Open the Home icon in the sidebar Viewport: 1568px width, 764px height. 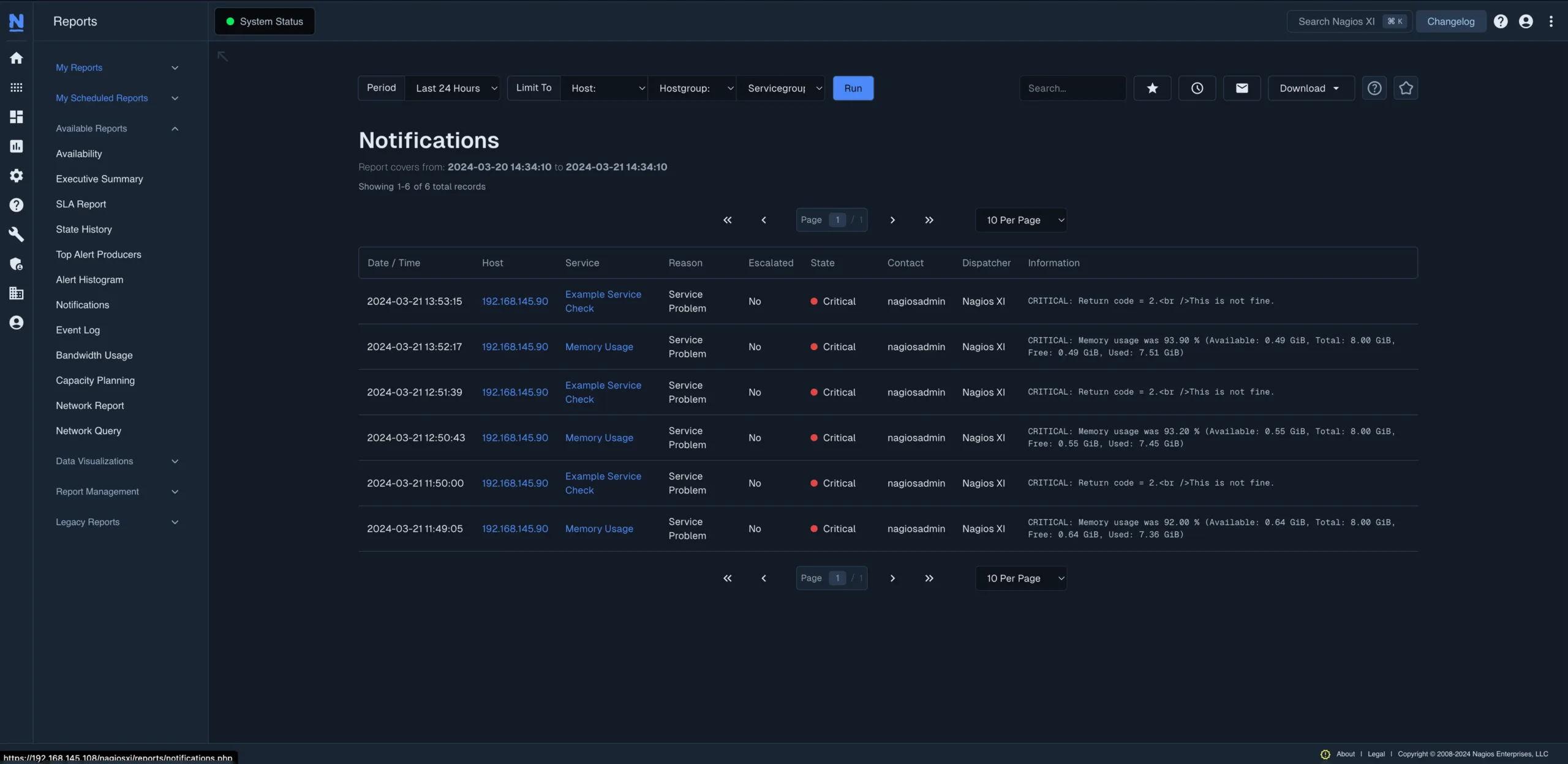click(x=17, y=58)
